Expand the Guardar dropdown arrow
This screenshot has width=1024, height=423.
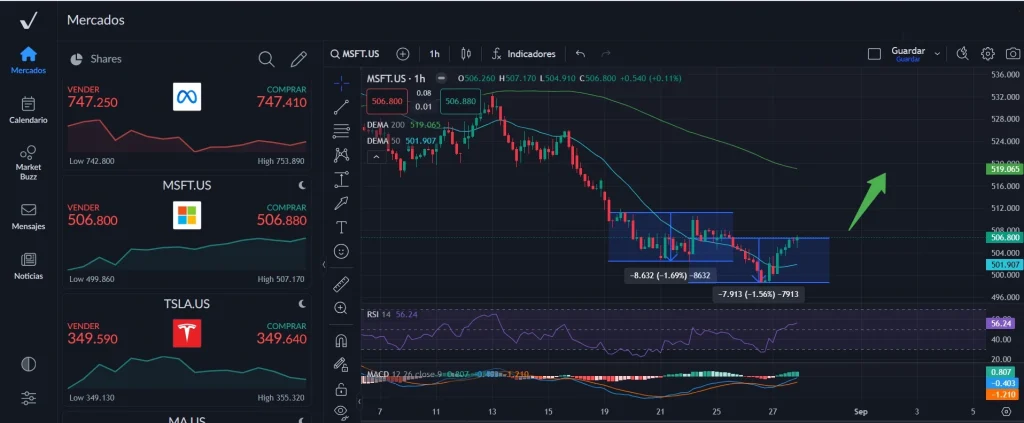(x=937, y=54)
